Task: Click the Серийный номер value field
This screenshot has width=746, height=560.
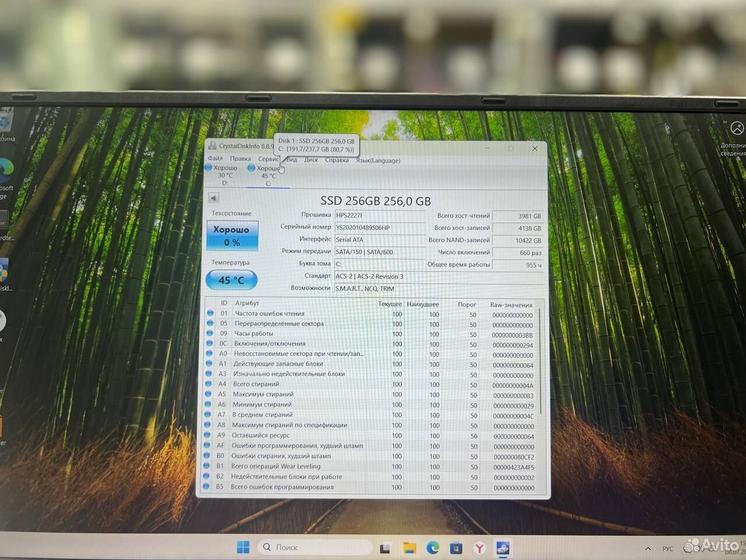Action: 379,228
